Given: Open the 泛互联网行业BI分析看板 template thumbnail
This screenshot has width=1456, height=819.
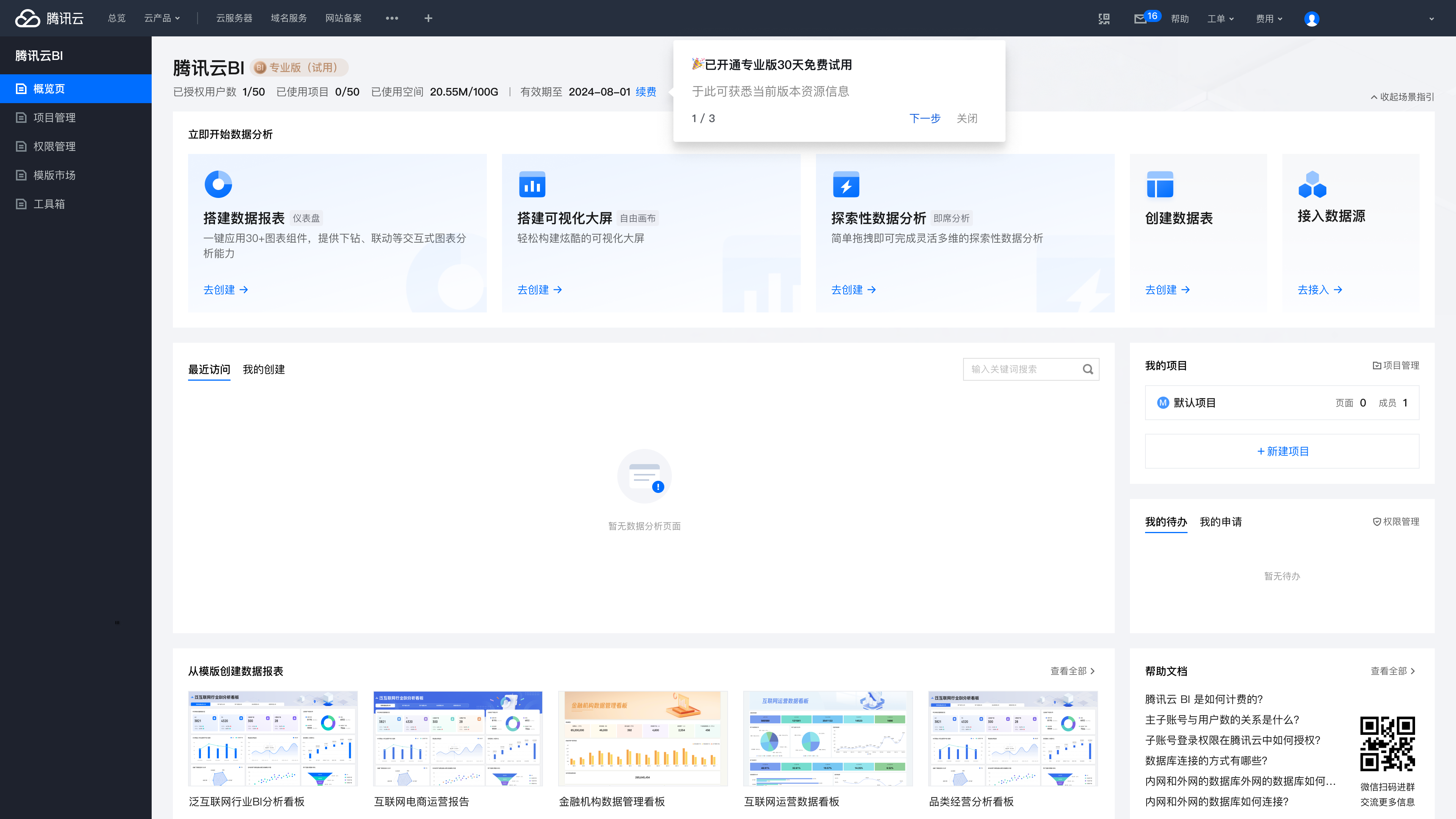Looking at the screenshot, I should pos(273,738).
